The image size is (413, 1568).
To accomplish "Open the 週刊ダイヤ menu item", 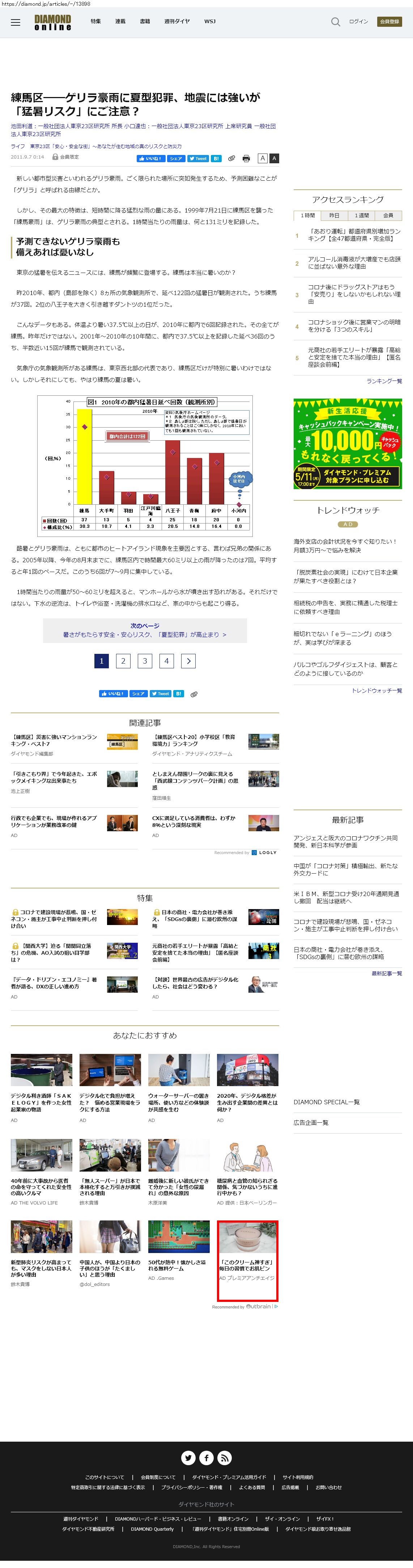I will click(177, 21).
